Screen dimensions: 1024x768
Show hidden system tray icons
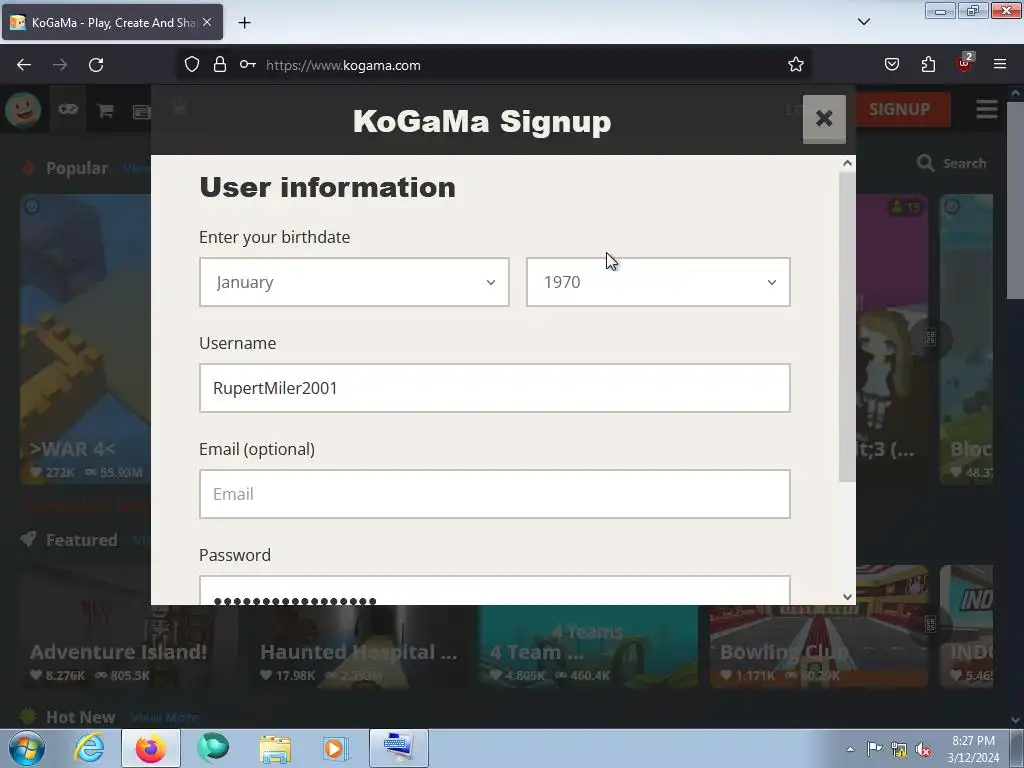pyautogui.click(x=850, y=749)
